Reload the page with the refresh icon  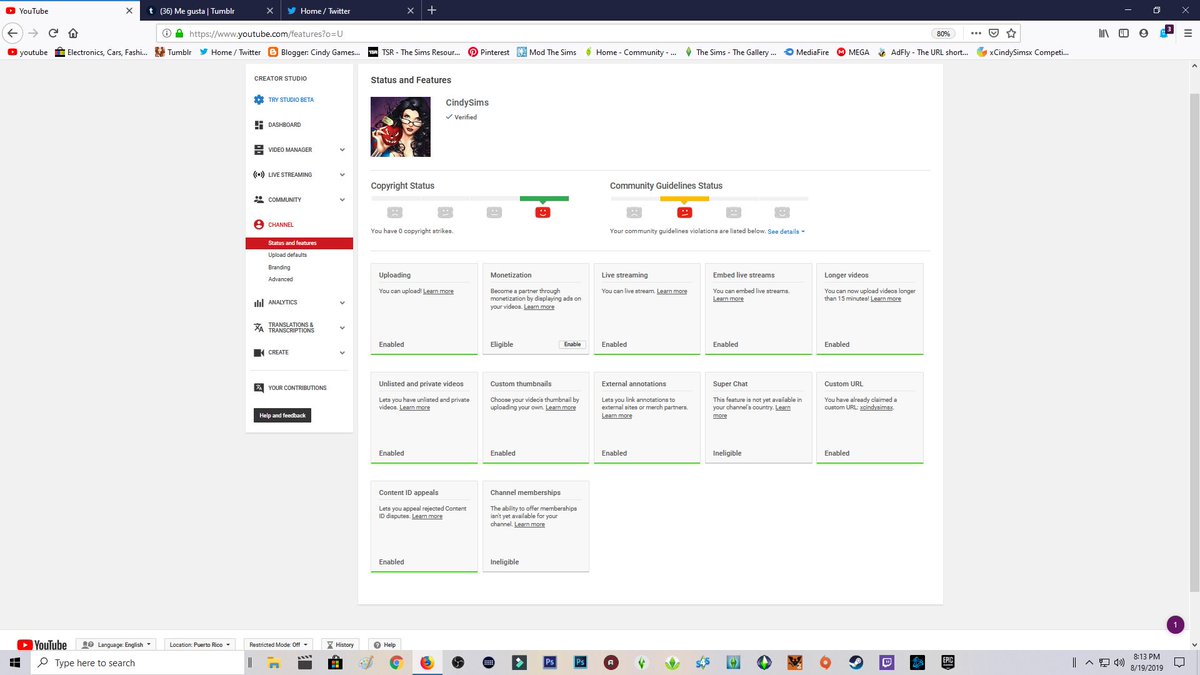53,32
